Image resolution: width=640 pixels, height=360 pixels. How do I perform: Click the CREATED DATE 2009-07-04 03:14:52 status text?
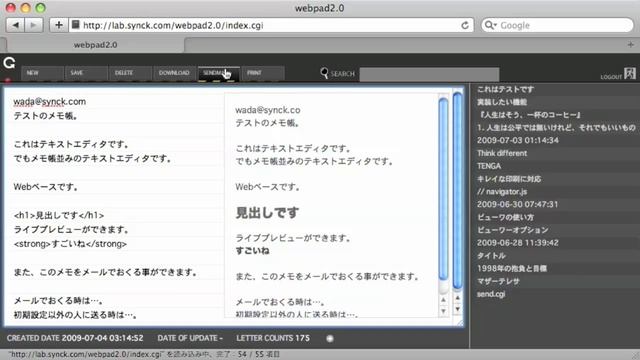point(75,338)
